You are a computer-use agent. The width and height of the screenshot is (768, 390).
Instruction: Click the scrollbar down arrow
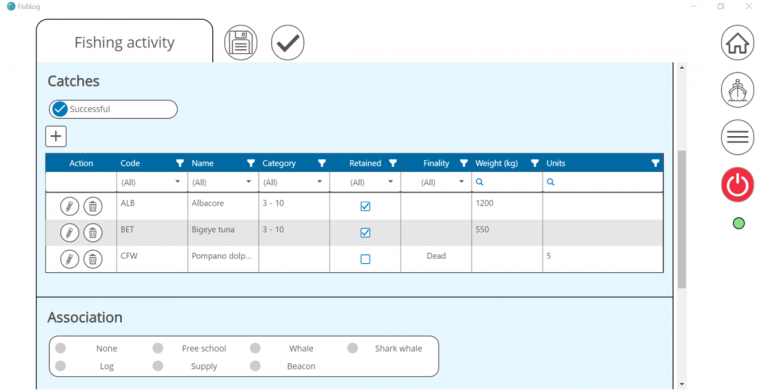[x=681, y=385]
